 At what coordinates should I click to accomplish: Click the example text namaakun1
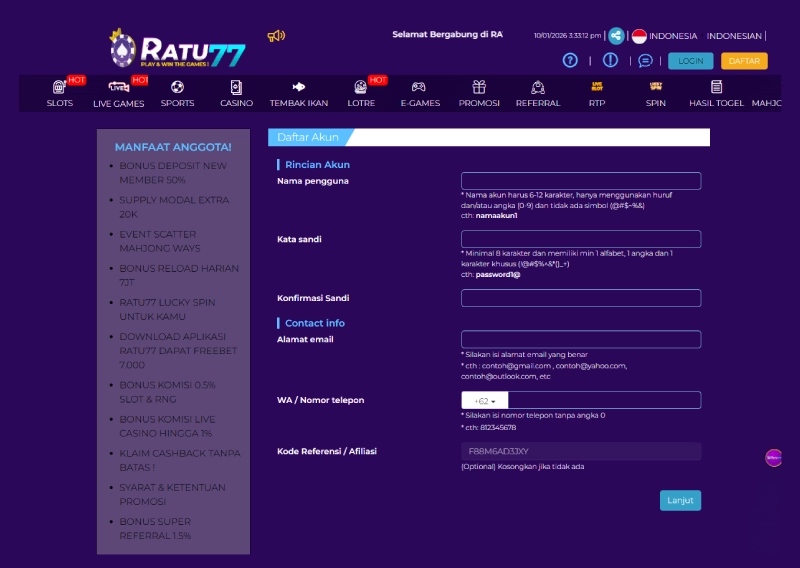pyautogui.click(x=496, y=215)
